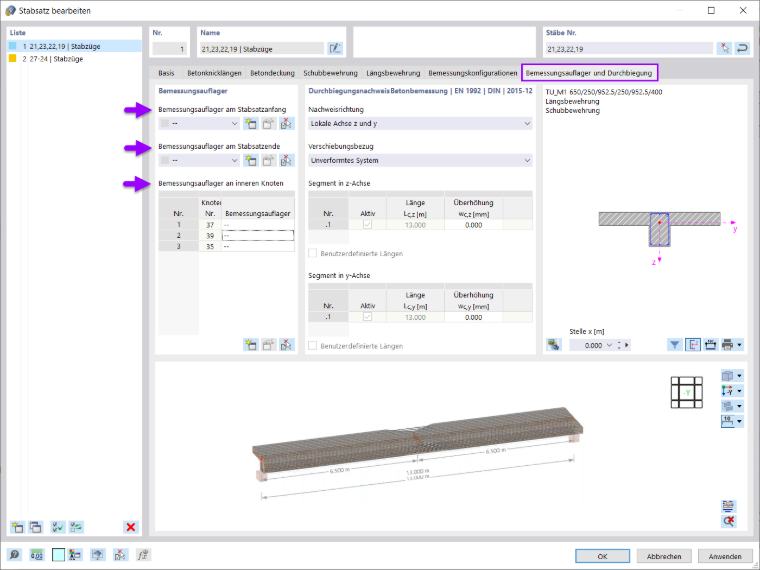Click the OK button
760x570 pixels.
point(602,556)
